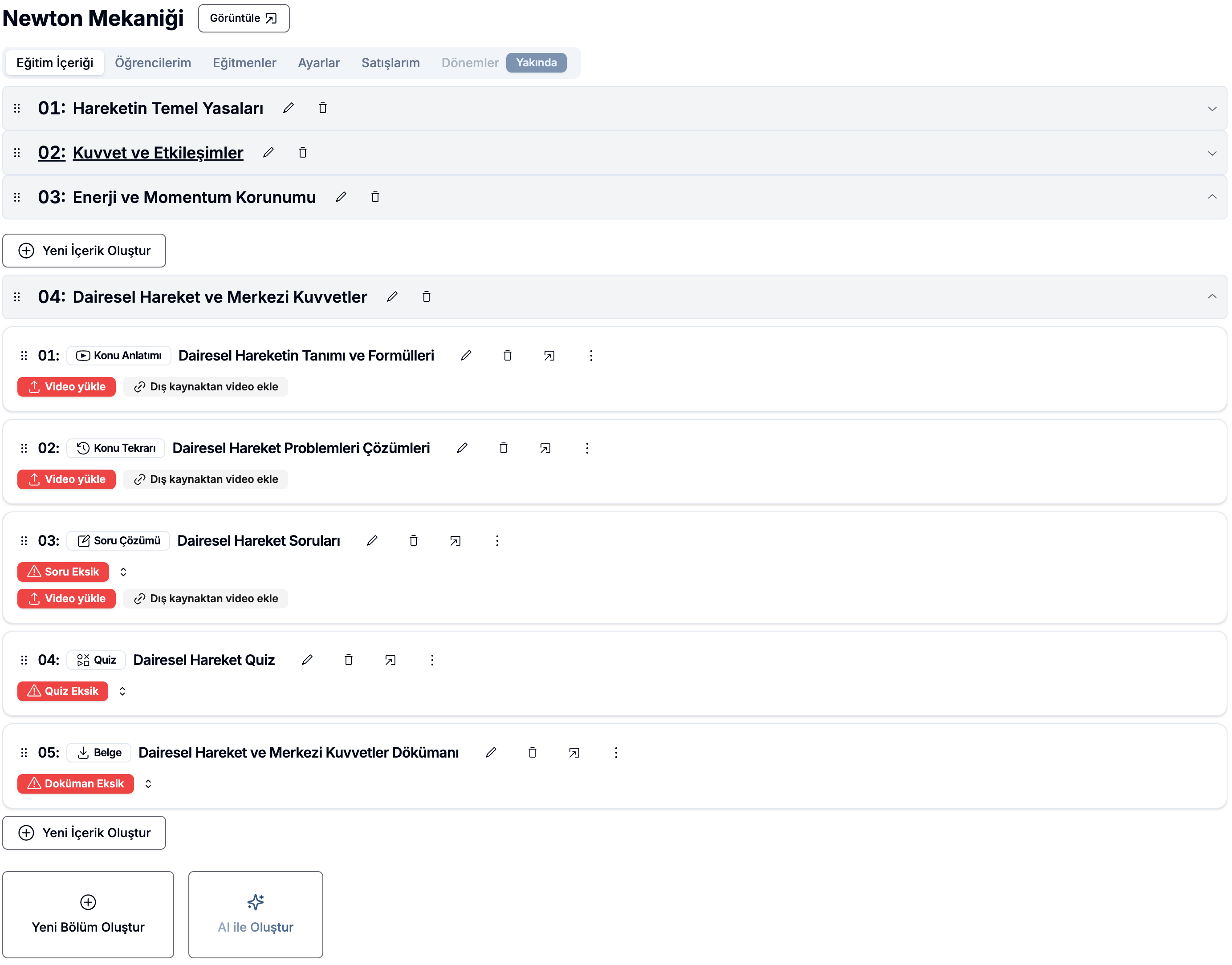Delete section Kuvvet ve Etkileşimler
Viewport: 1232px width, 965px height.
click(303, 153)
